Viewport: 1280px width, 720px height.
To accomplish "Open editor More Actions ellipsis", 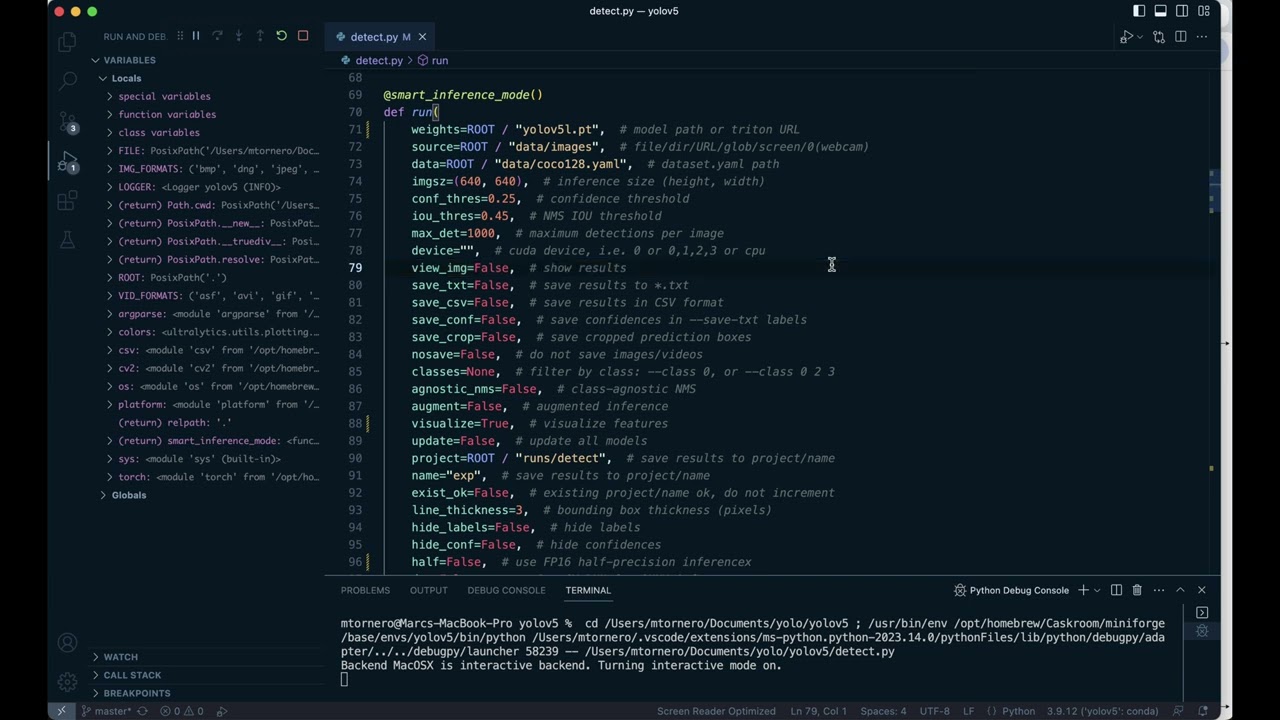I will [1202, 37].
